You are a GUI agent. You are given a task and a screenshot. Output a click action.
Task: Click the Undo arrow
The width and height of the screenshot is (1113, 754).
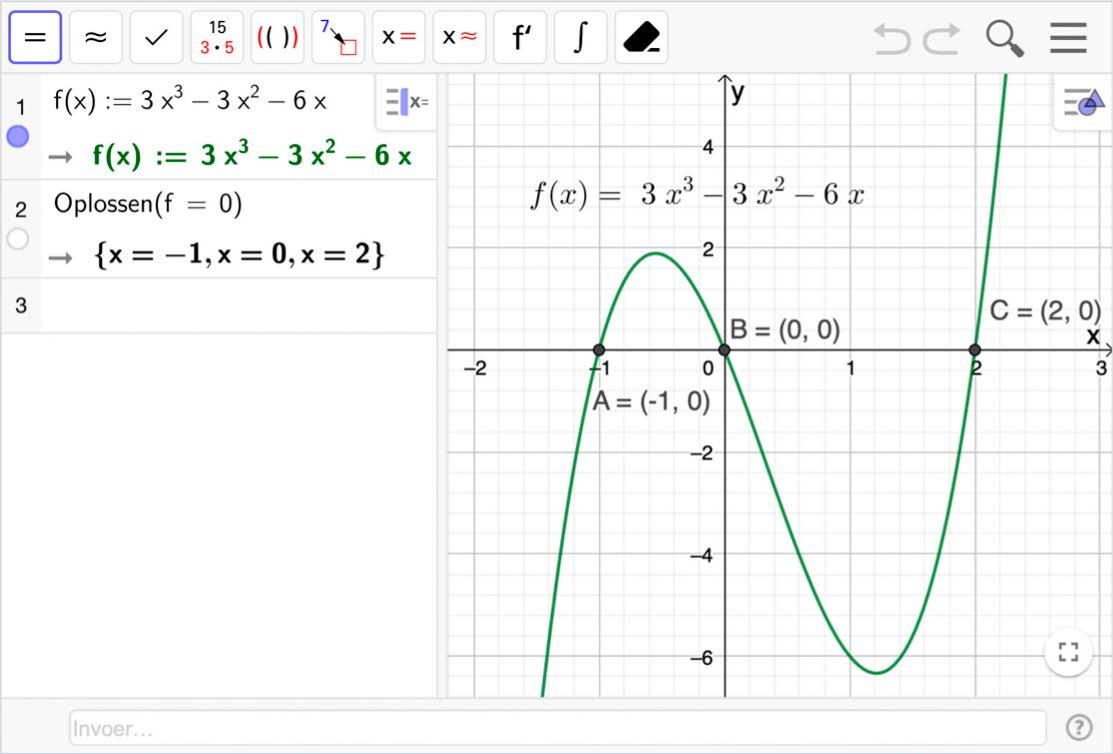tap(892, 38)
